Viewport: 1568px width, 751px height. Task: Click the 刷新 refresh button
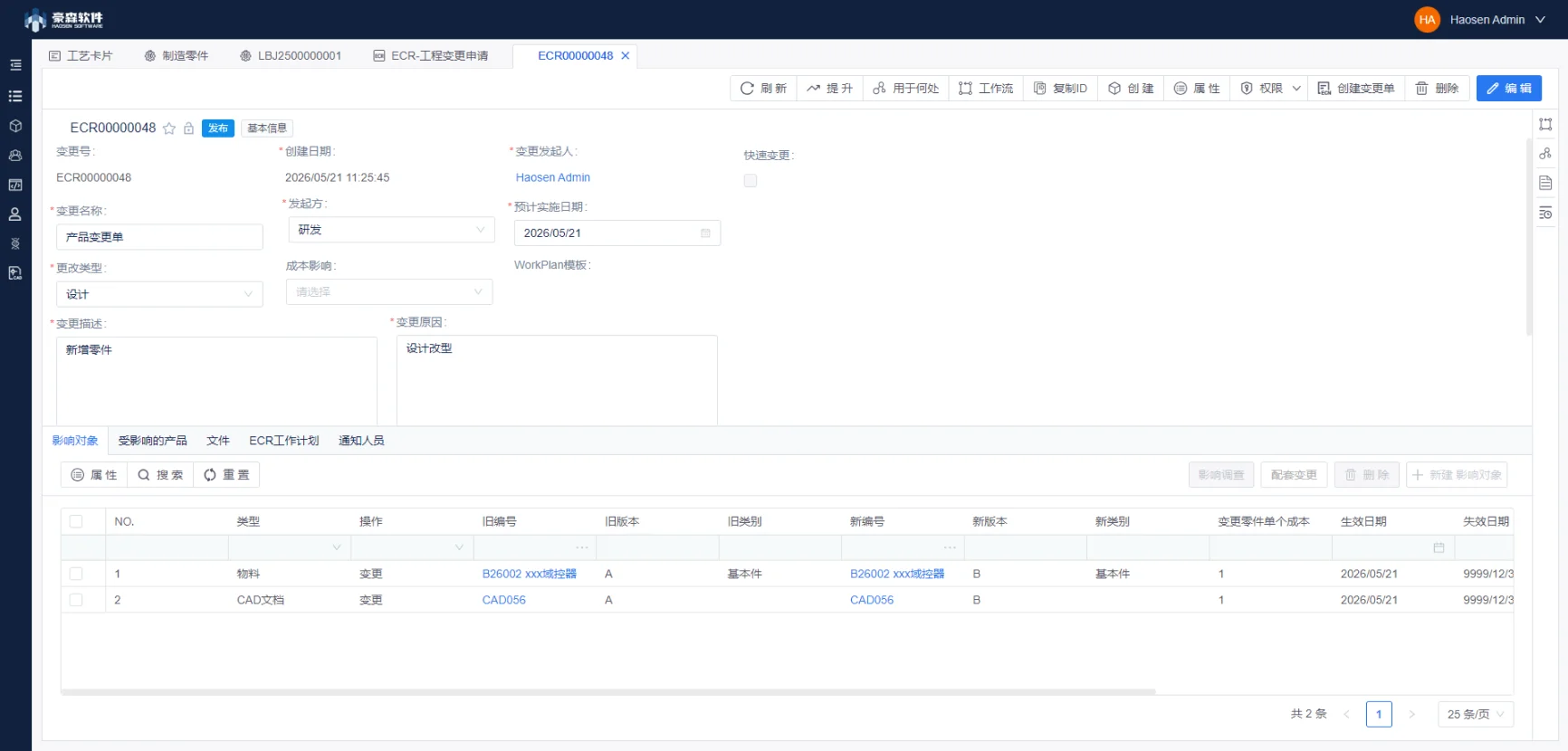(763, 88)
